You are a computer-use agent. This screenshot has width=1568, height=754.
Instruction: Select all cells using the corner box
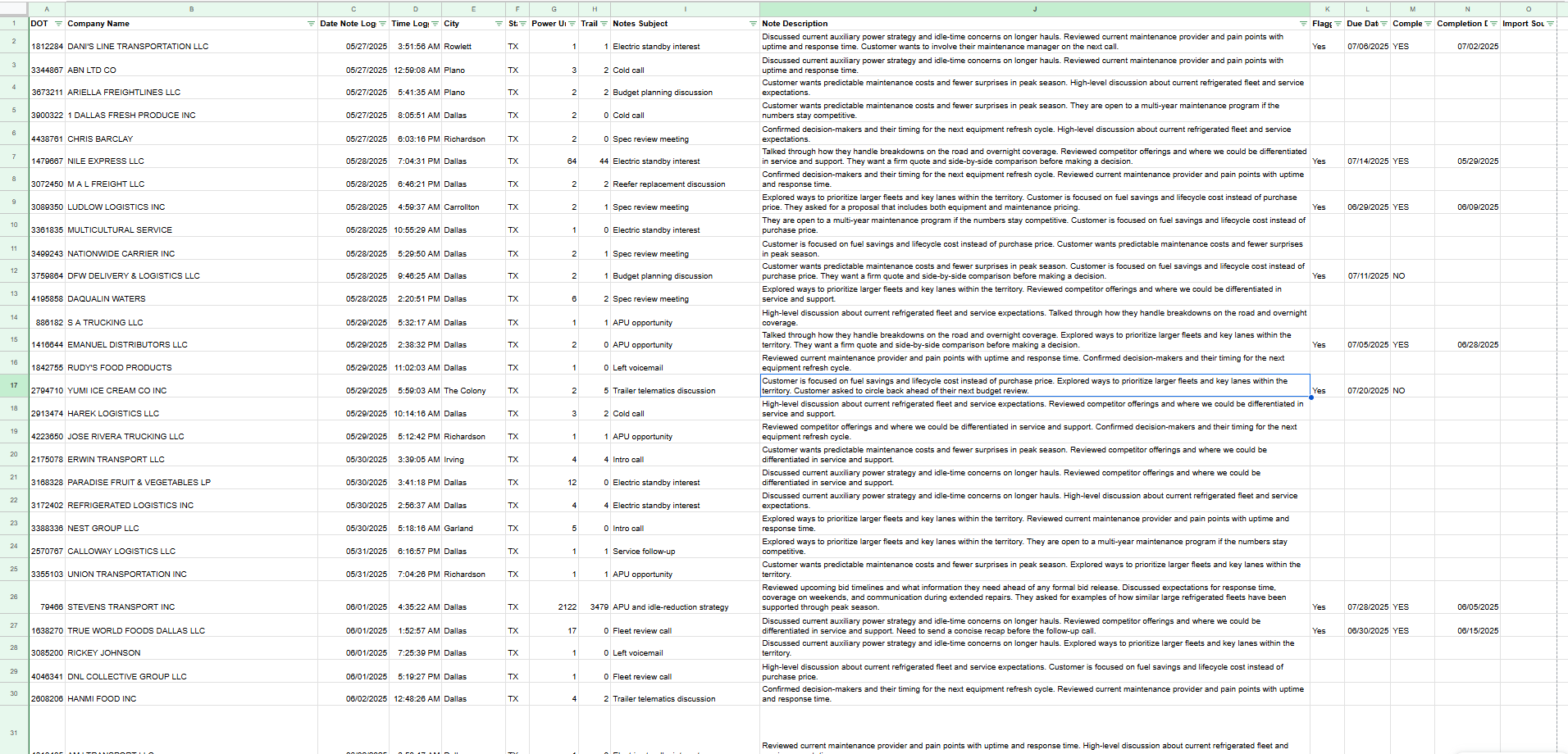click(x=13, y=9)
